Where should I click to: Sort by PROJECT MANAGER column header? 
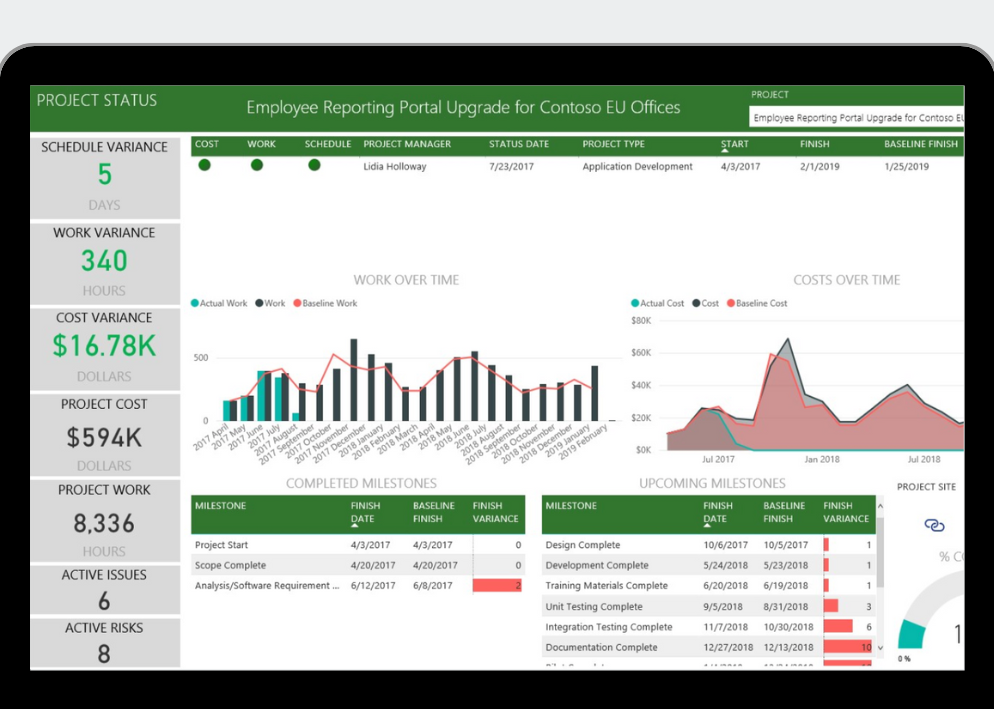coord(407,144)
